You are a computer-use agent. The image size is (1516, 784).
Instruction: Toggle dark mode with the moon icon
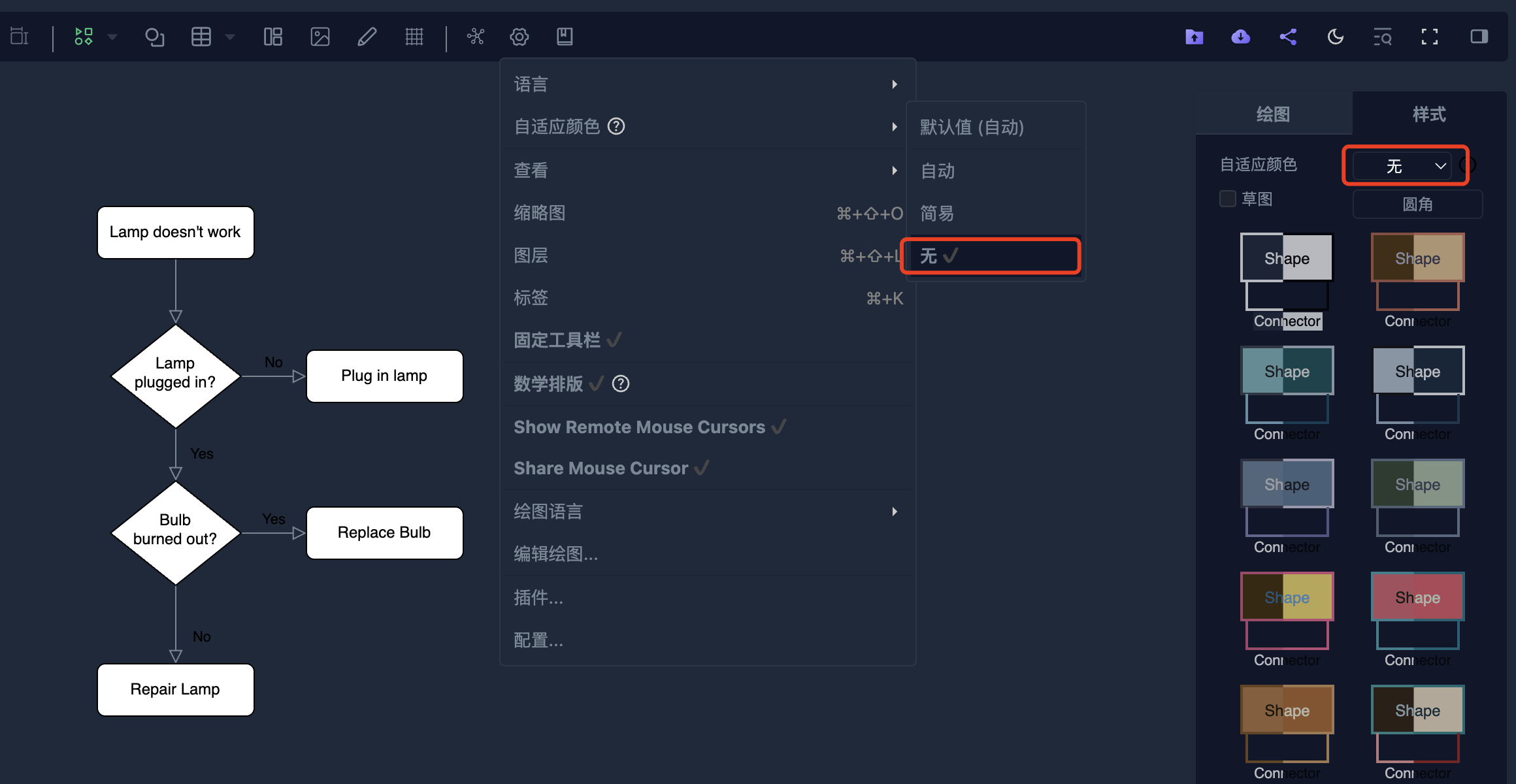tap(1335, 37)
